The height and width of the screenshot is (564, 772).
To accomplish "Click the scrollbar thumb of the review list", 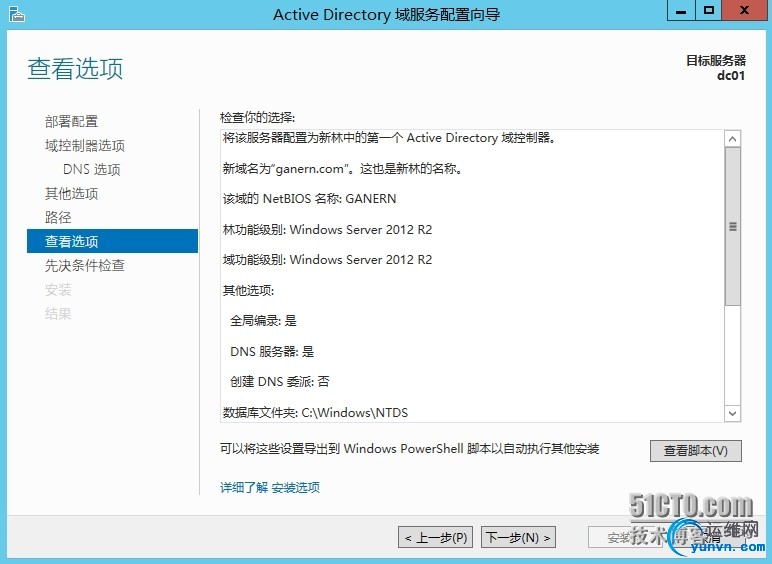I will [x=733, y=226].
